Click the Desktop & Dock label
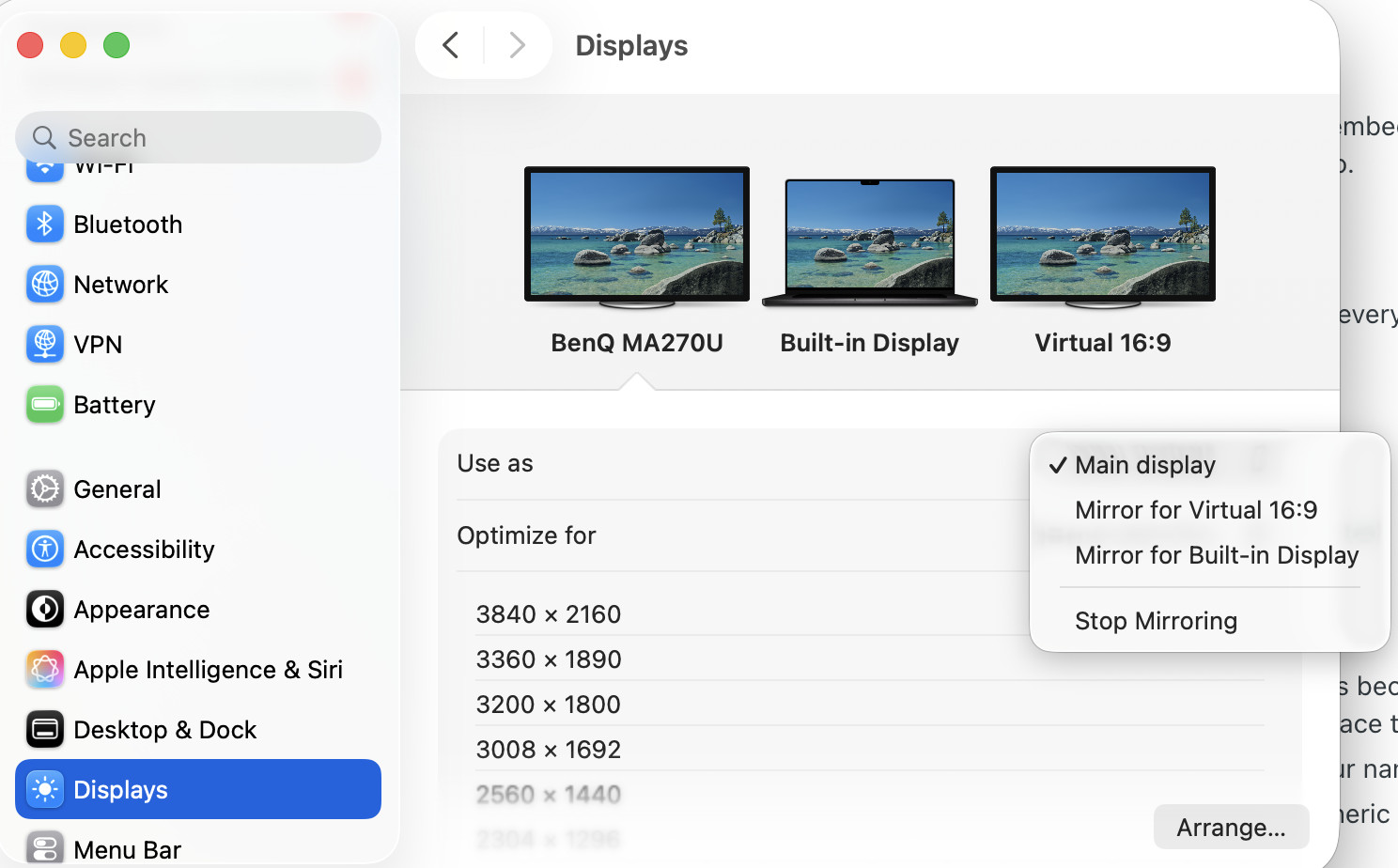This screenshot has height=868, width=1398. pos(165,730)
